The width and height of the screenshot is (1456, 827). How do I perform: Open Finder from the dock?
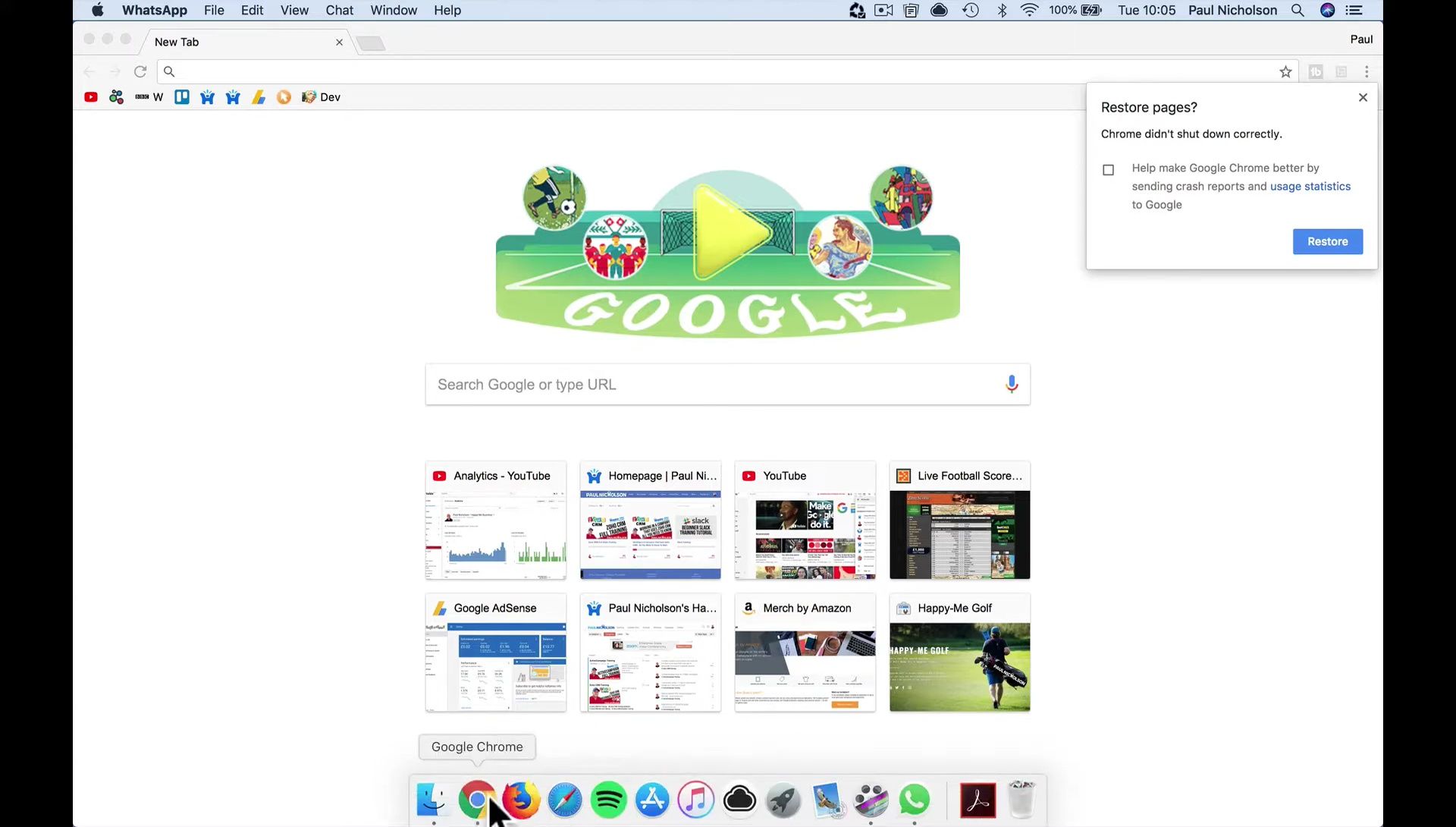tap(433, 800)
